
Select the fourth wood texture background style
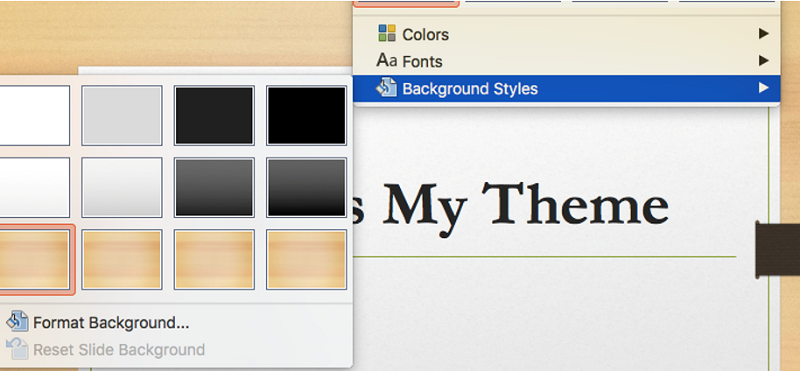tap(306, 259)
